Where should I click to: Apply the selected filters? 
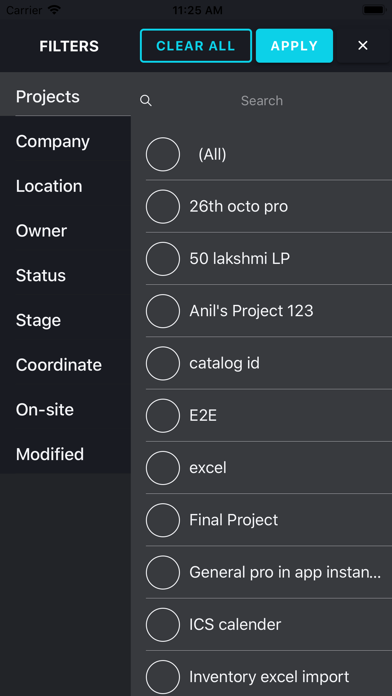(294, 46)
